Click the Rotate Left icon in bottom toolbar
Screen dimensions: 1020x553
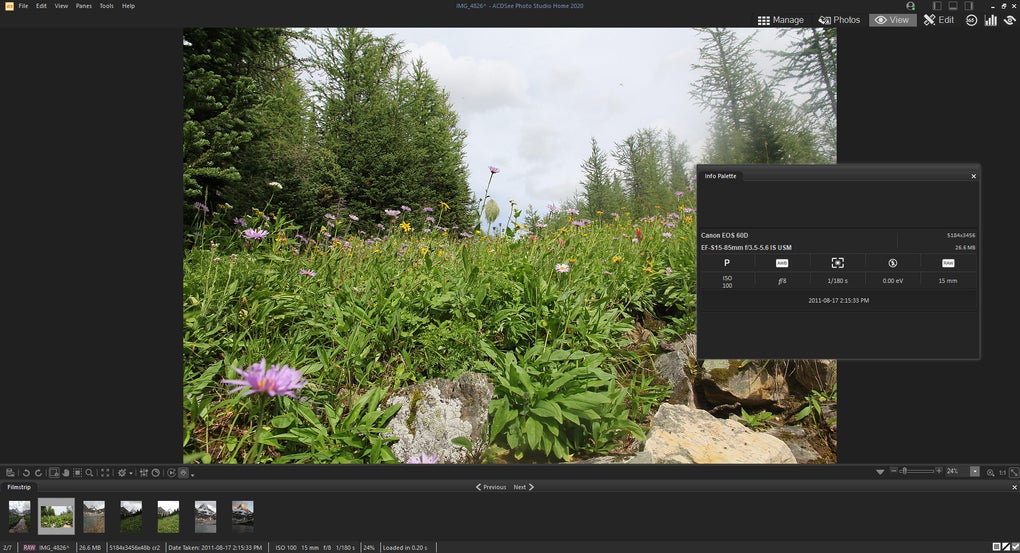tap(25, 472)
